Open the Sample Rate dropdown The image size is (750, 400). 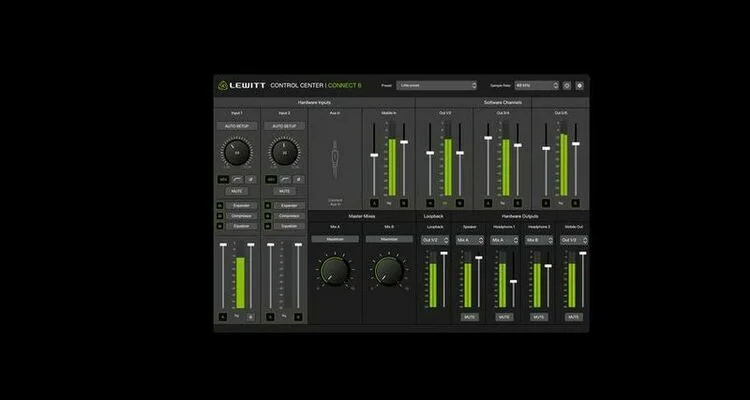[537, 86]
